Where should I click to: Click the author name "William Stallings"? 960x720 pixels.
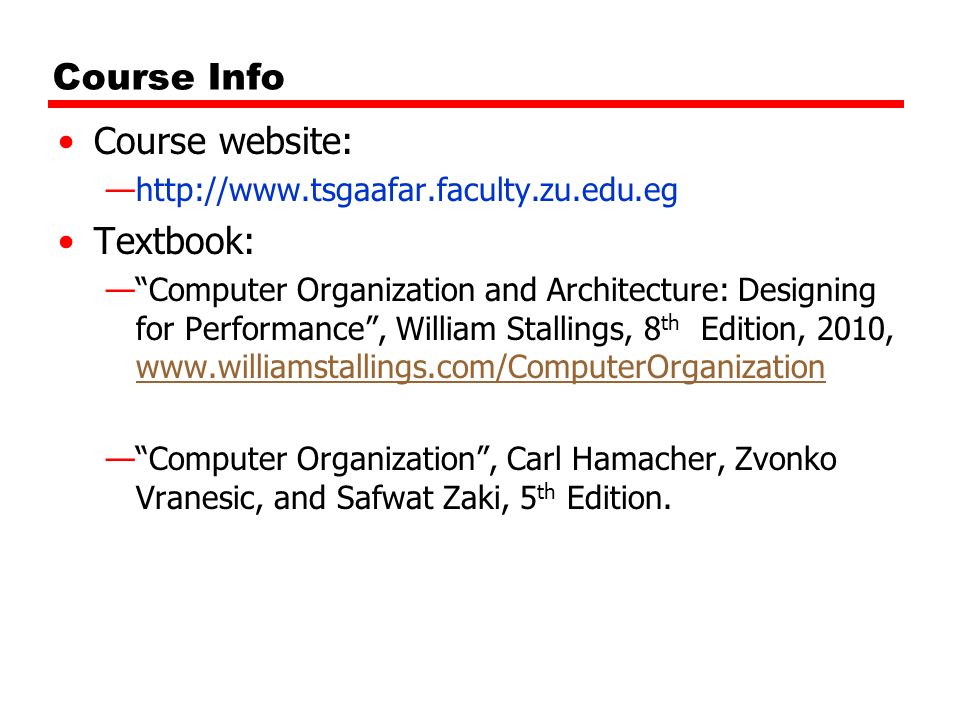coord(514,329)
